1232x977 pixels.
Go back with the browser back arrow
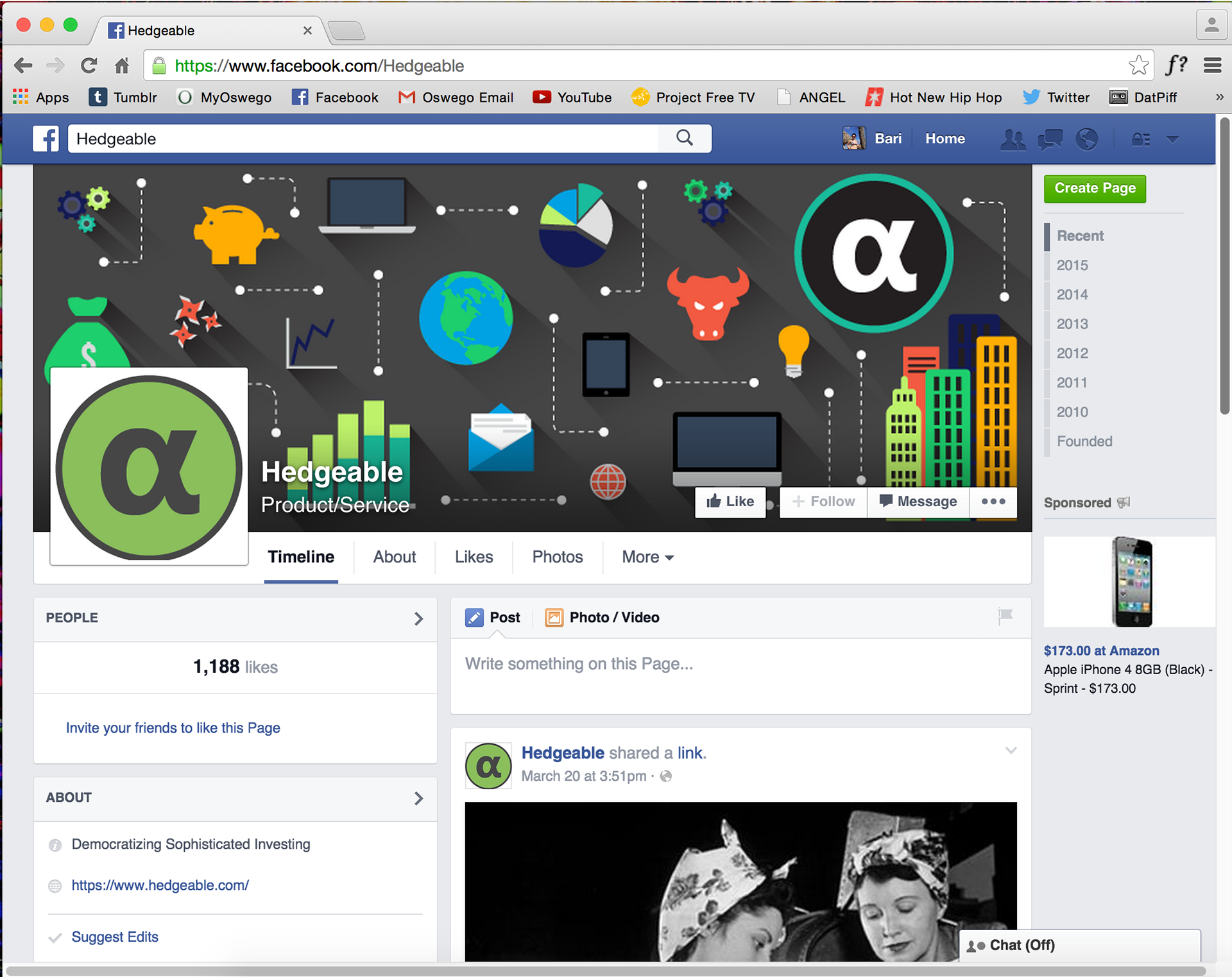[23, 65]
